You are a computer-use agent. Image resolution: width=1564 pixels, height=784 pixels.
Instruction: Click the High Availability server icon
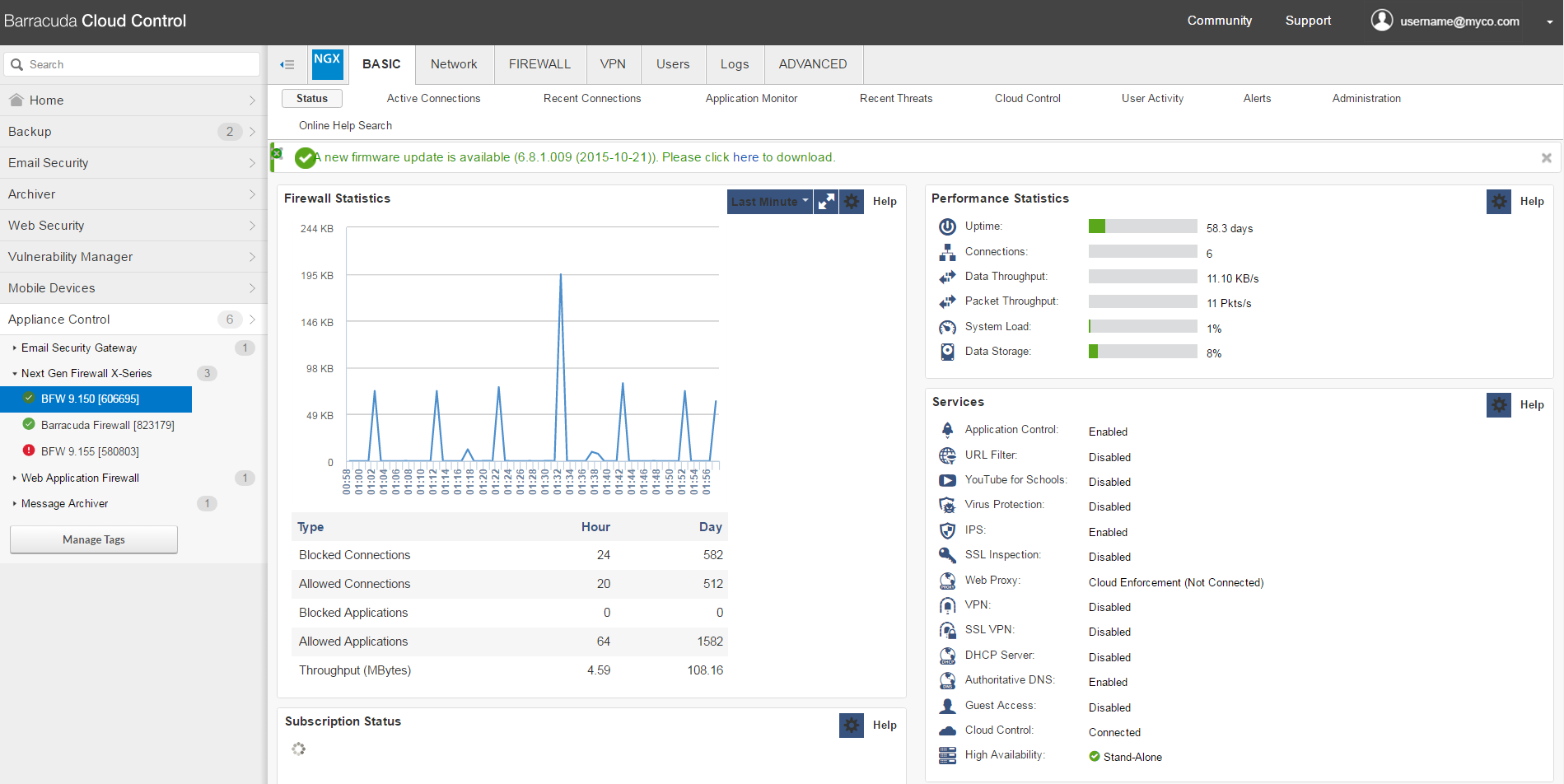[x=947, y=755]
